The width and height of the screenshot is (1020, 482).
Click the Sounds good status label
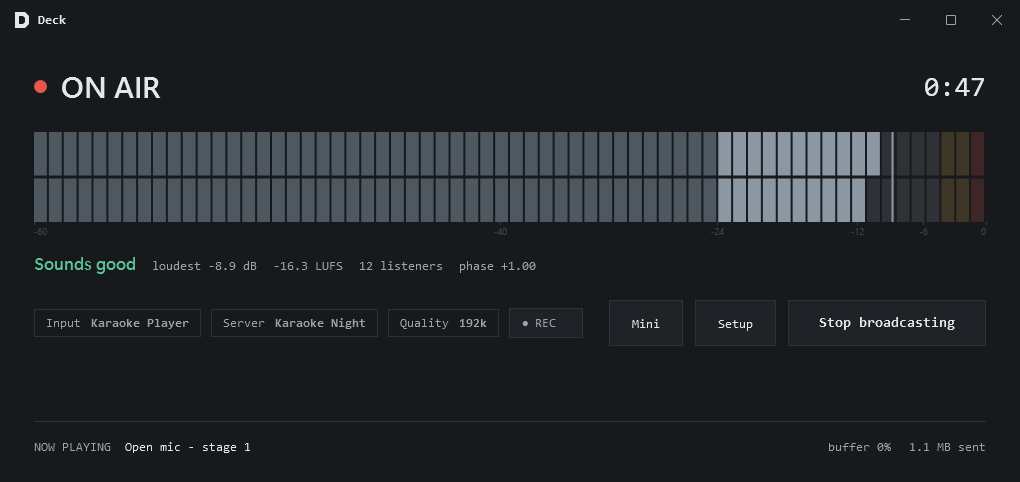[85, 265]
